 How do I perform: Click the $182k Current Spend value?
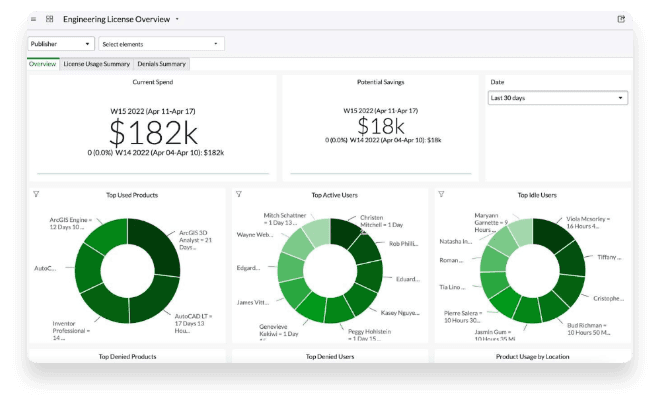(x=153, y=133)
